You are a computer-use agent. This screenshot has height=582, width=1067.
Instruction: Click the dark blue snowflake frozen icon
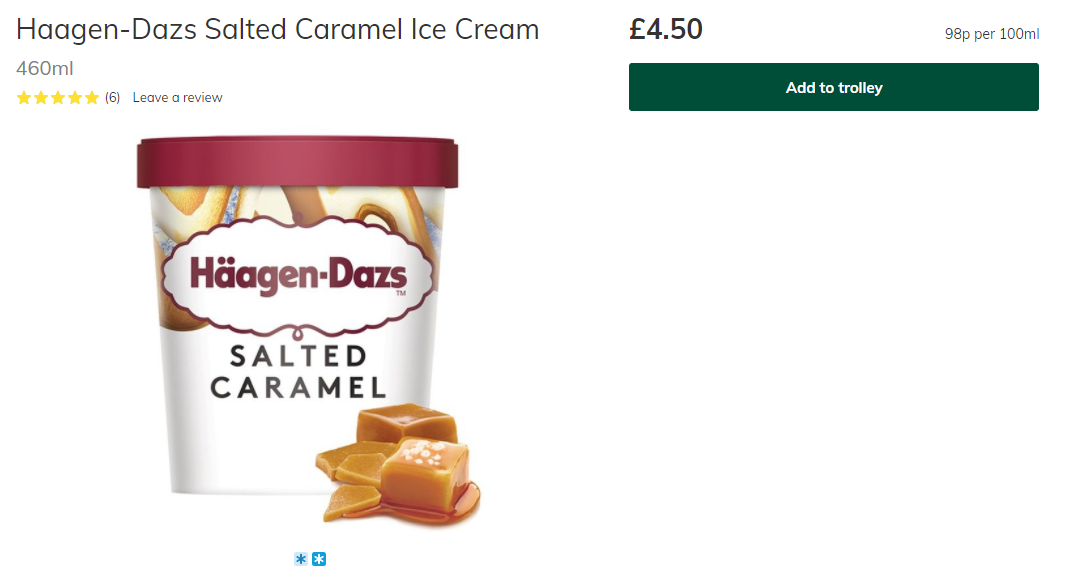pos(319,559)
